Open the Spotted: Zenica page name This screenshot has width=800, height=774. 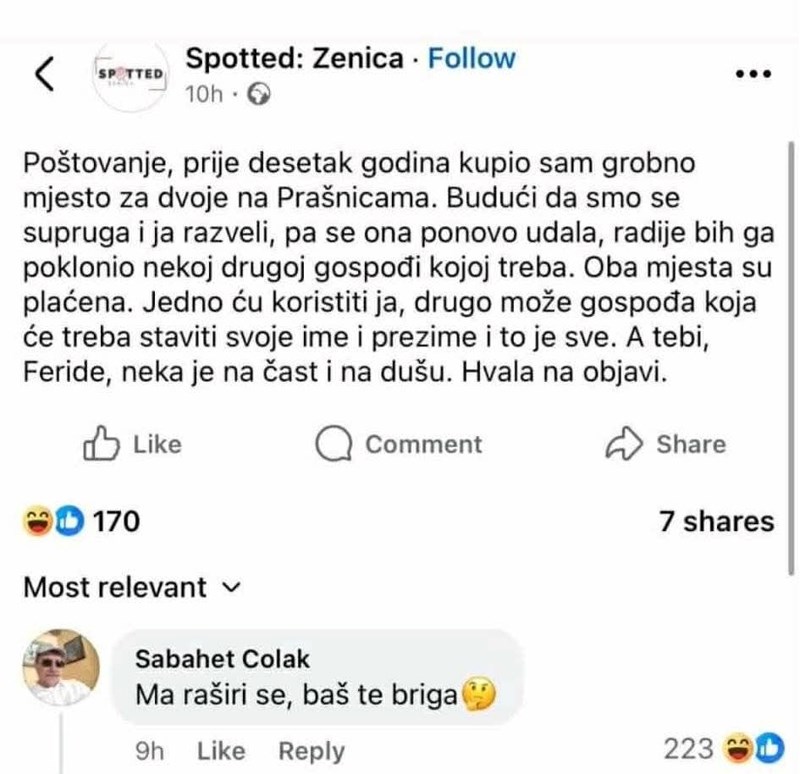[294, 58]
